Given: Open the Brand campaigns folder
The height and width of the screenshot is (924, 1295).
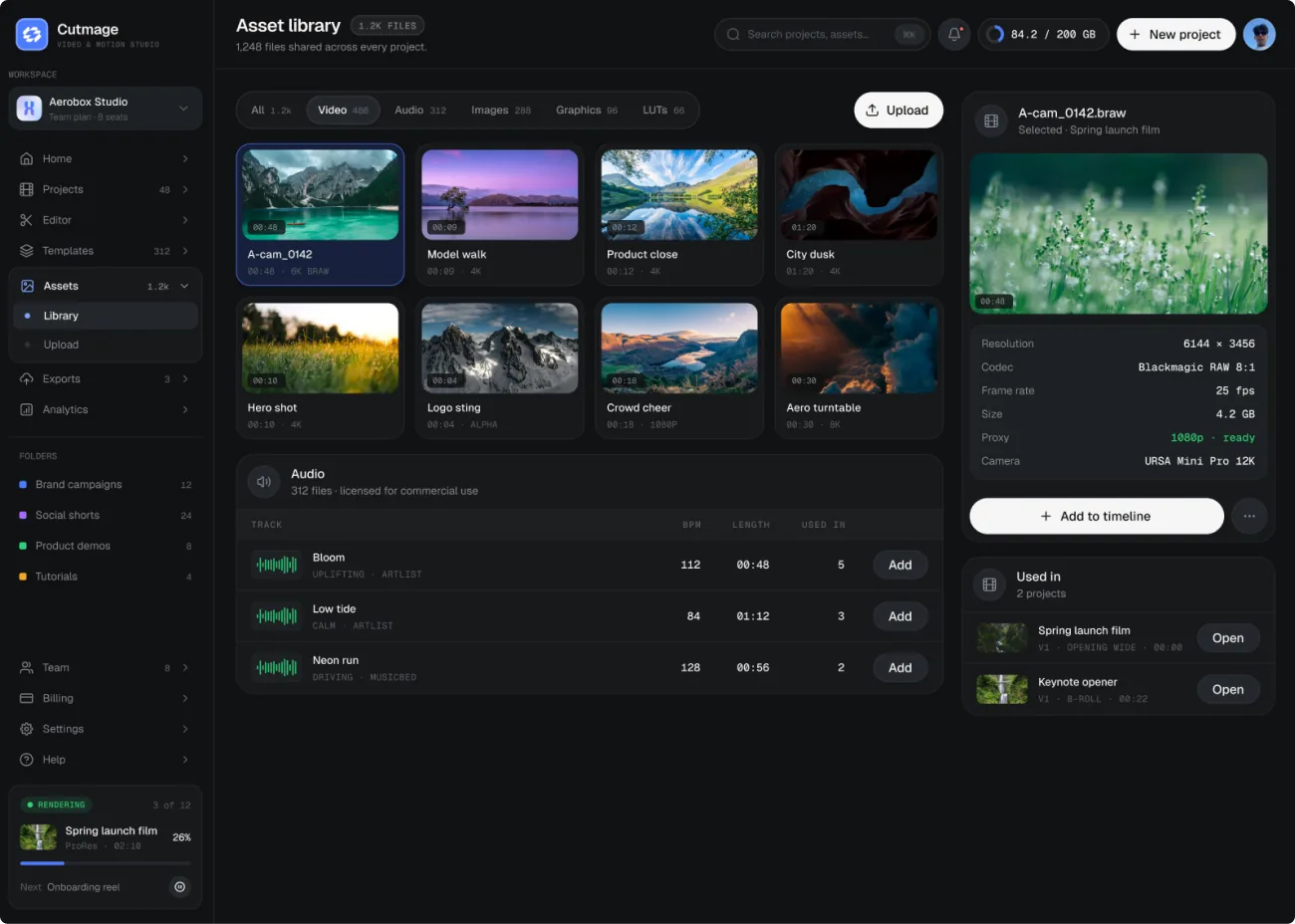Looking at the screenshot, I should (x=106, y=485).
